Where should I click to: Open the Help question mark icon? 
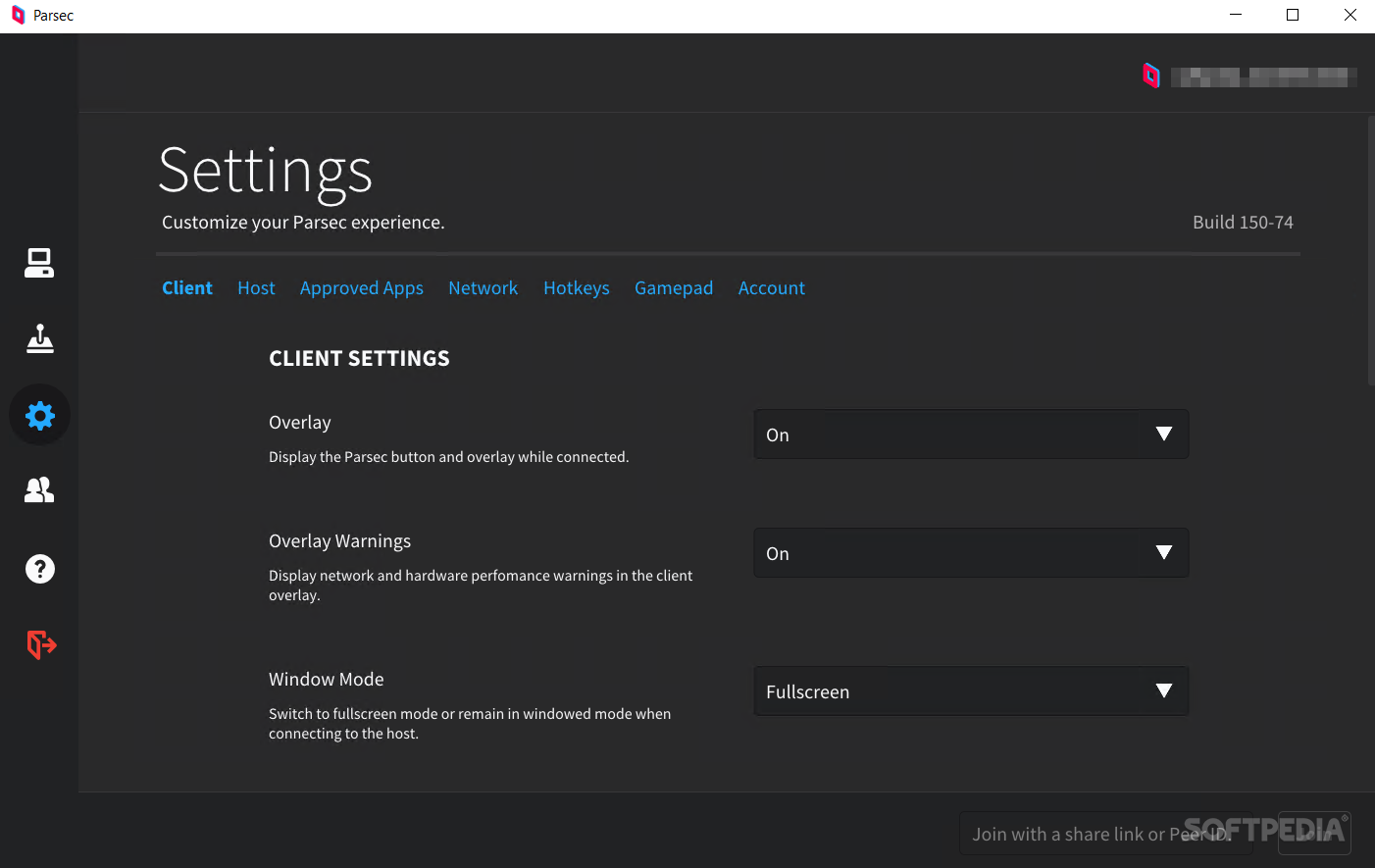(39, 569)
